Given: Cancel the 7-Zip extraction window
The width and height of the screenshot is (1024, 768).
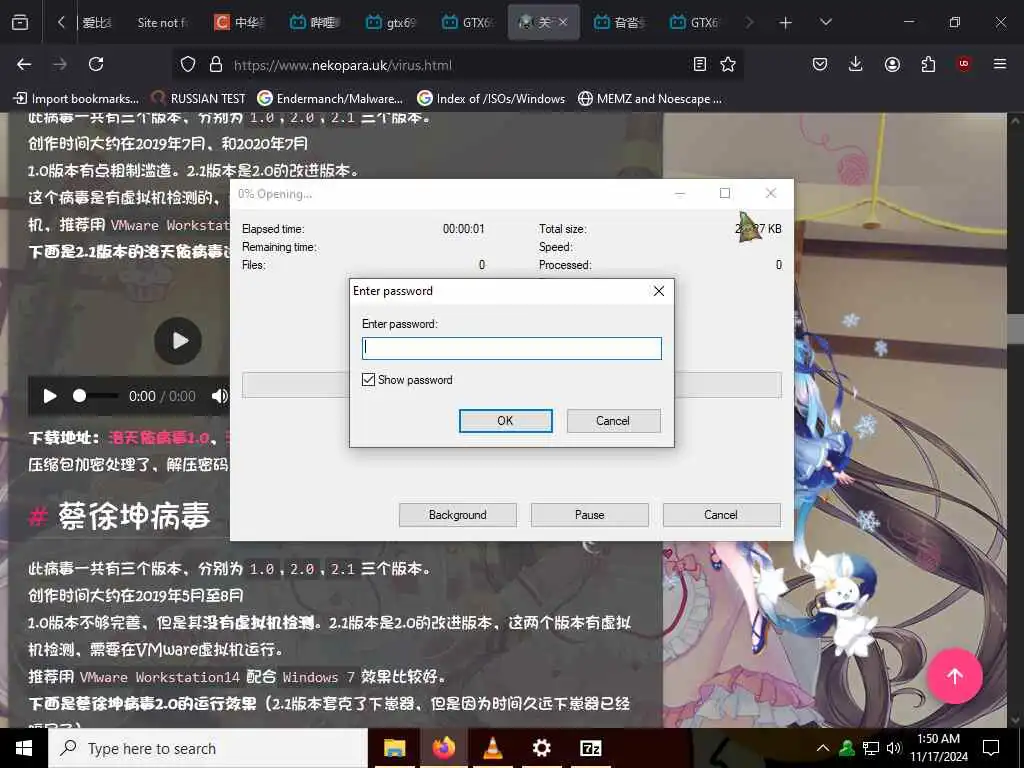Looking at the screenshot, I should (x=721, y=515).
